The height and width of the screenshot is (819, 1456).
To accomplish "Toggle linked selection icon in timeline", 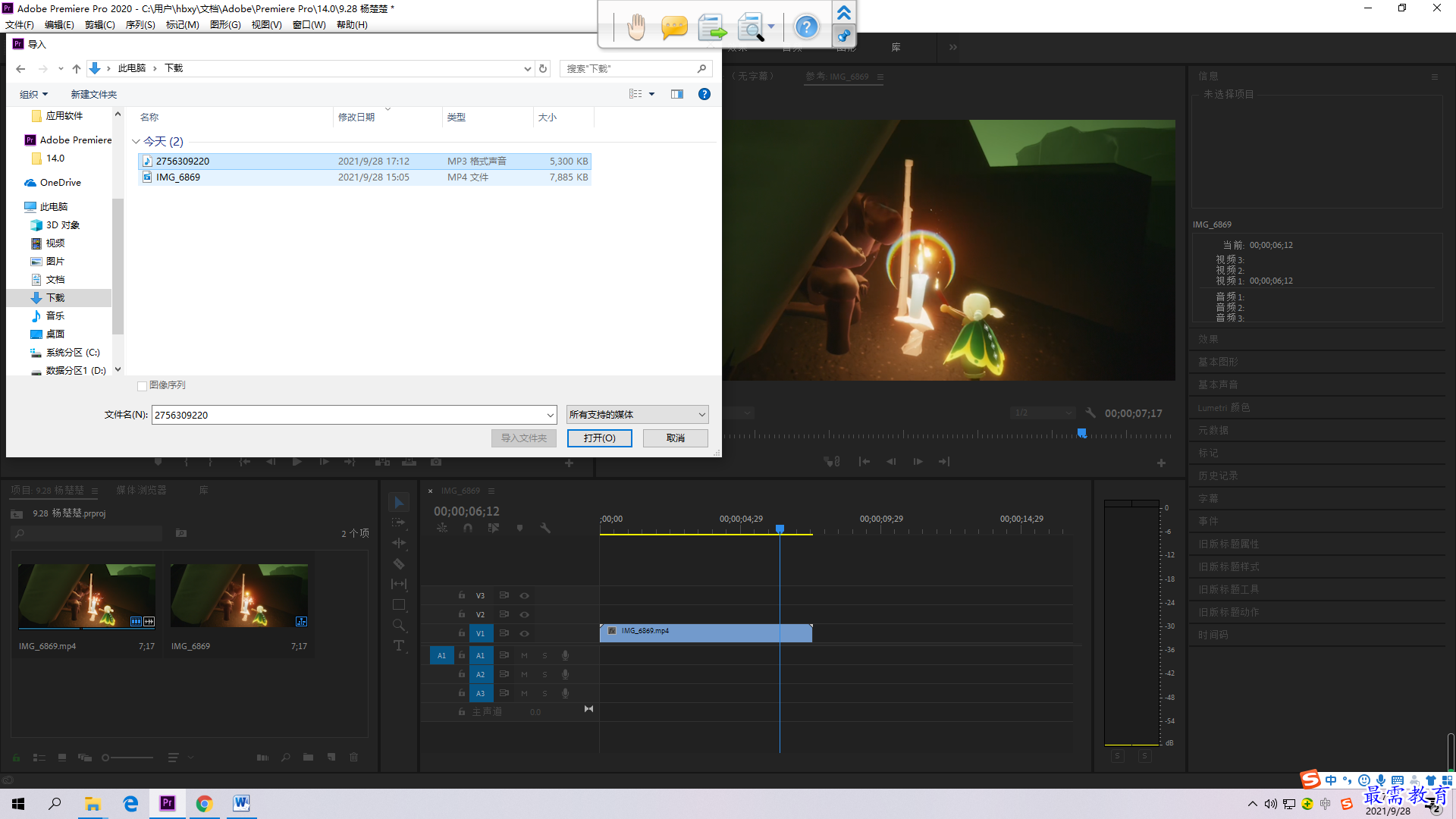I will click(494, 528).
